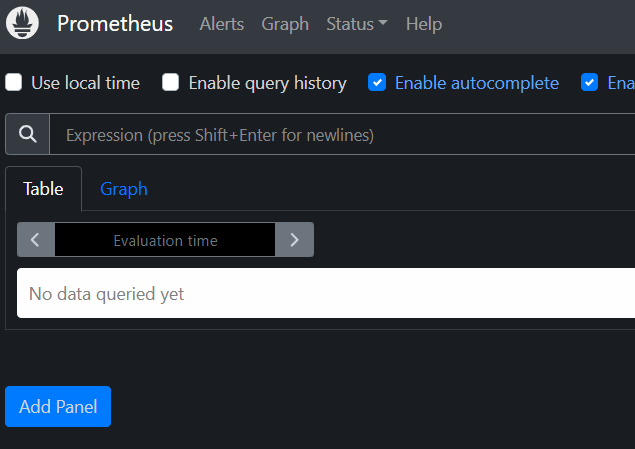The image size is (635, 449).
Task: Toggle the Enable query history checkbox
Action: click(171, 83)
